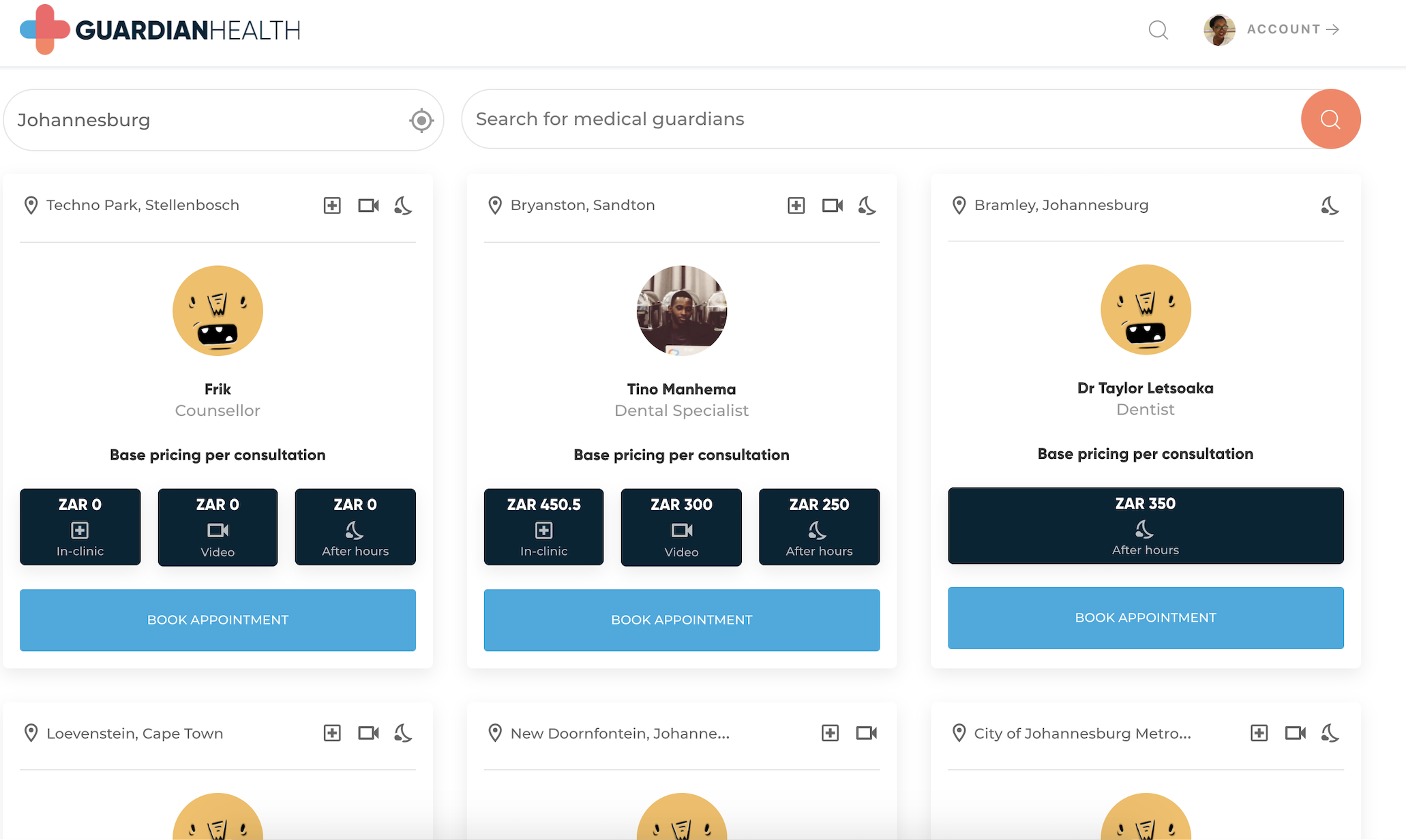Select Tino Manhema's ZAR 450.5 In-clinic option

coord(543,526)
